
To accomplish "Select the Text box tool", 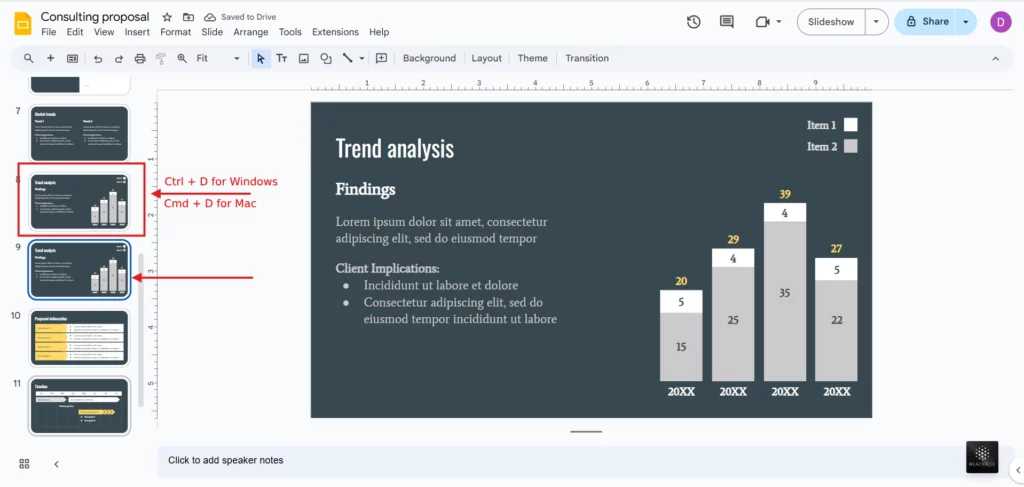I will [282, 59].
